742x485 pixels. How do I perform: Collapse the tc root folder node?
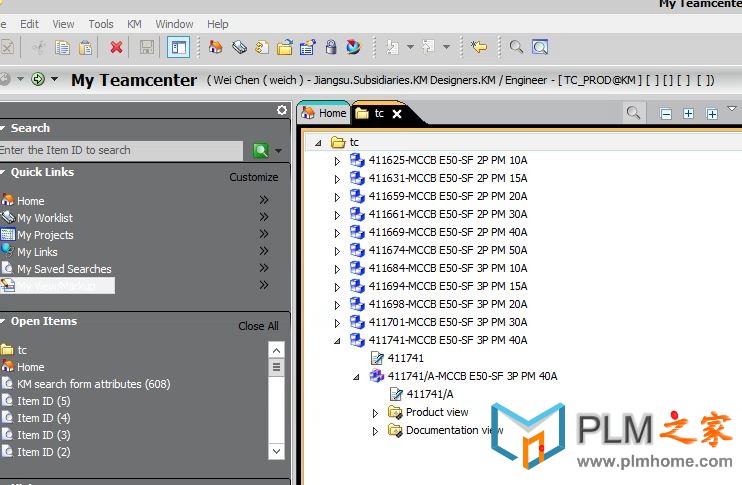[x=318, y=142]
